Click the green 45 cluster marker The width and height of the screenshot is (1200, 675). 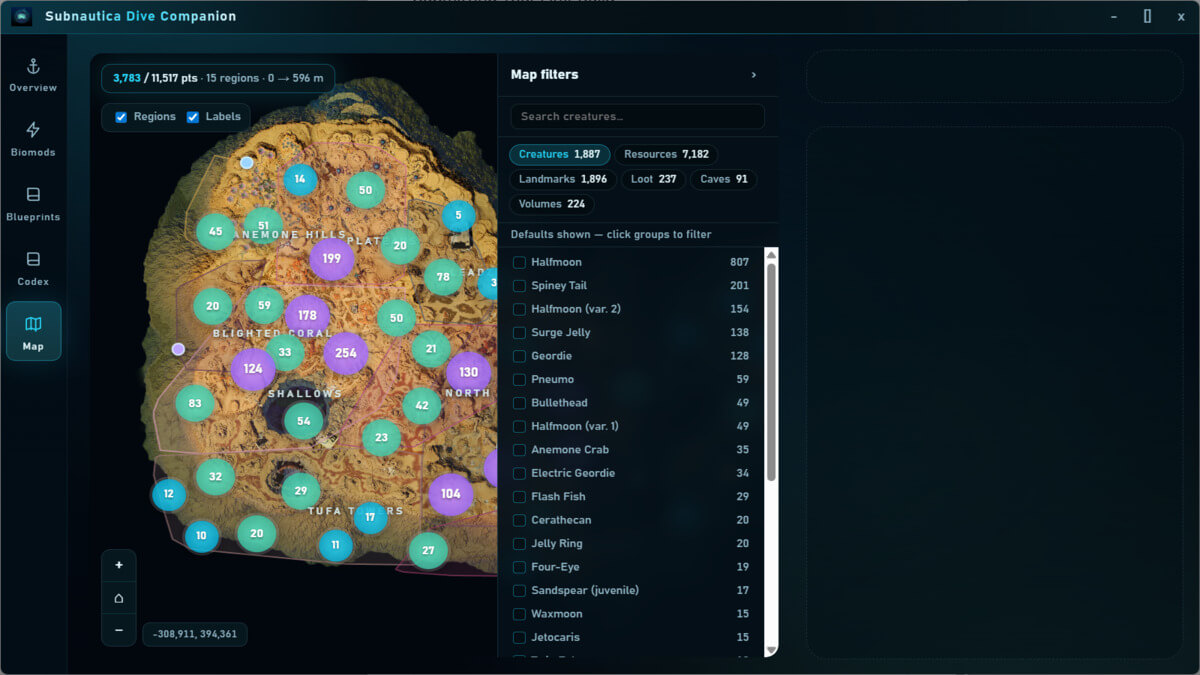[215, 232]
